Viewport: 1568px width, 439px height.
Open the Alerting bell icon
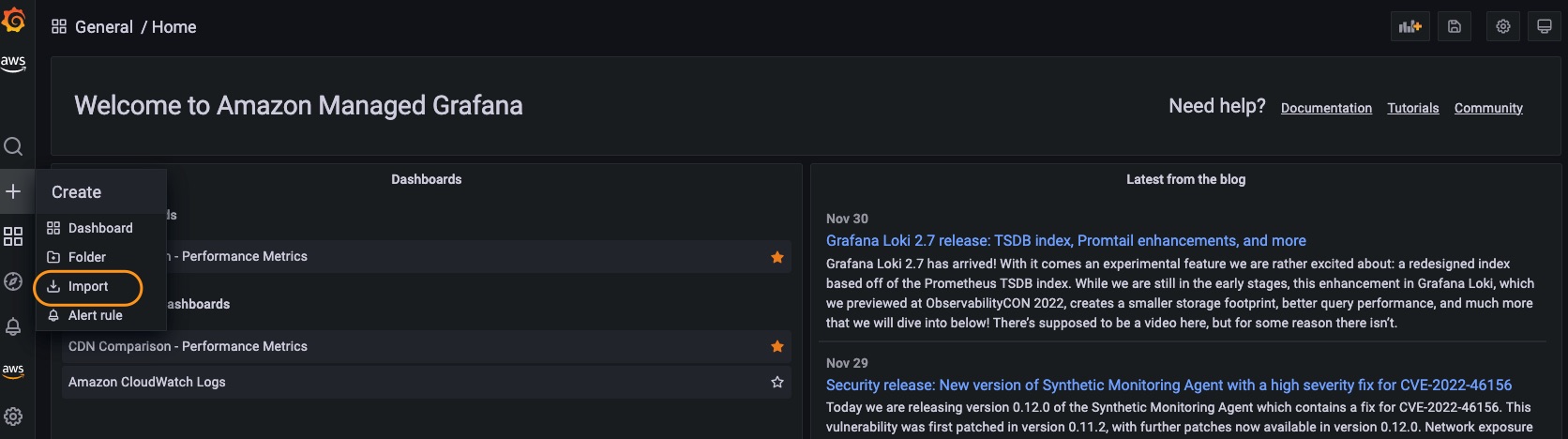tap(13, 326)
